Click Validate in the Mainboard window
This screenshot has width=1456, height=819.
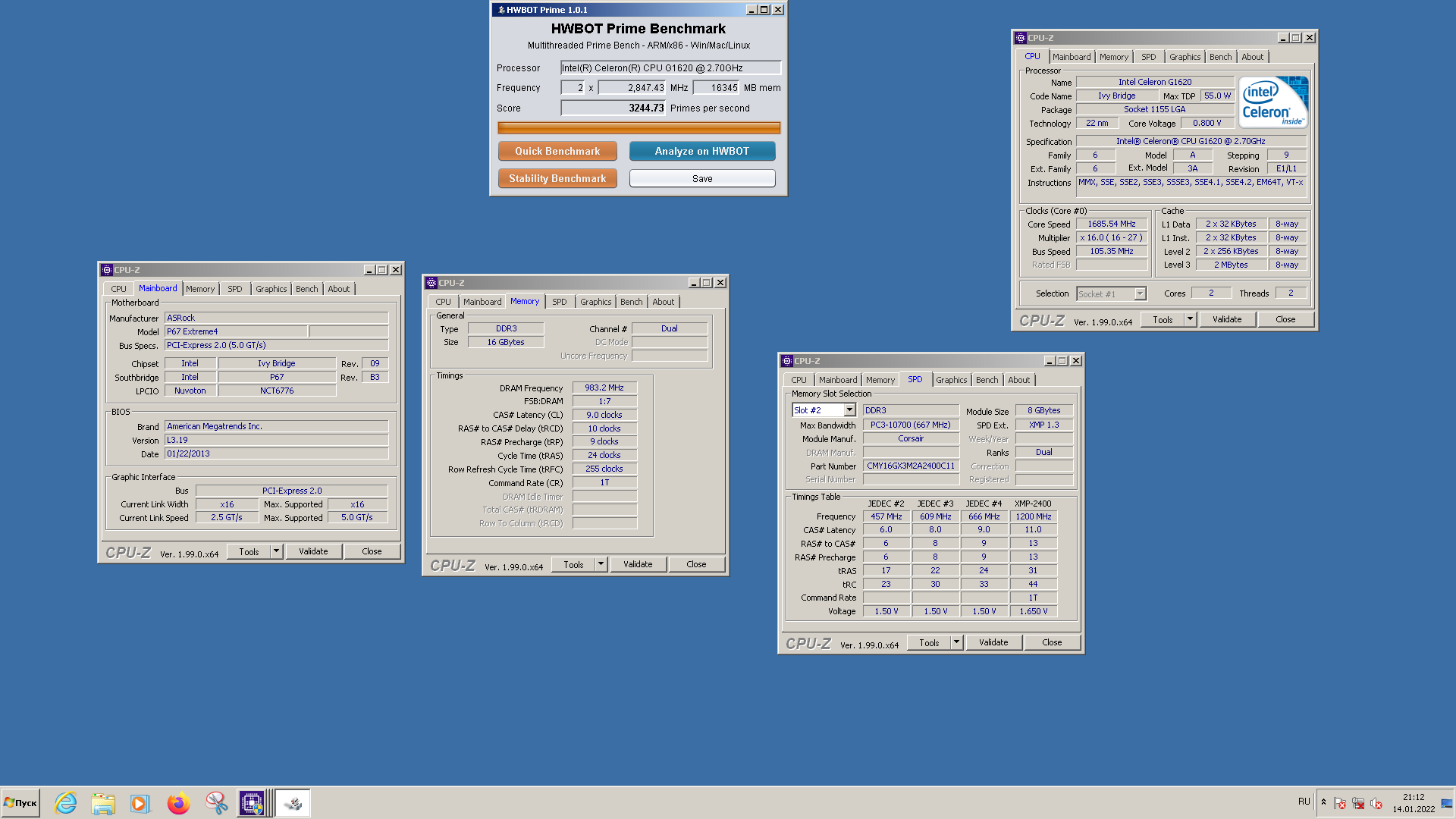[313, 551]
